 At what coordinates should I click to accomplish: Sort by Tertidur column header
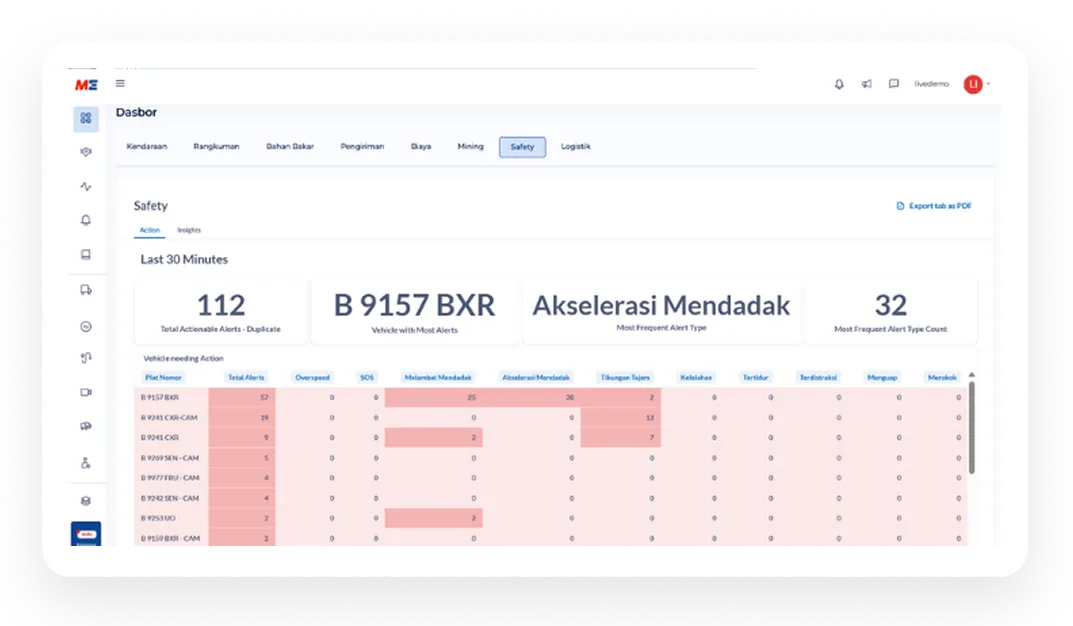pos(755,377)
